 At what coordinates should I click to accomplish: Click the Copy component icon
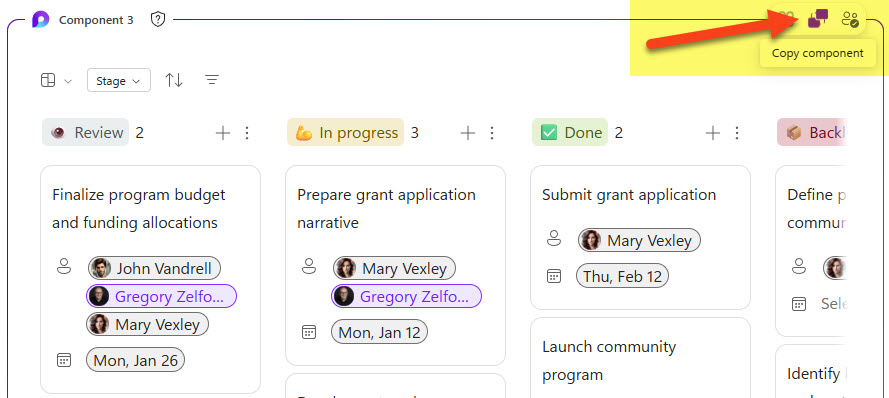pos(818,20)
